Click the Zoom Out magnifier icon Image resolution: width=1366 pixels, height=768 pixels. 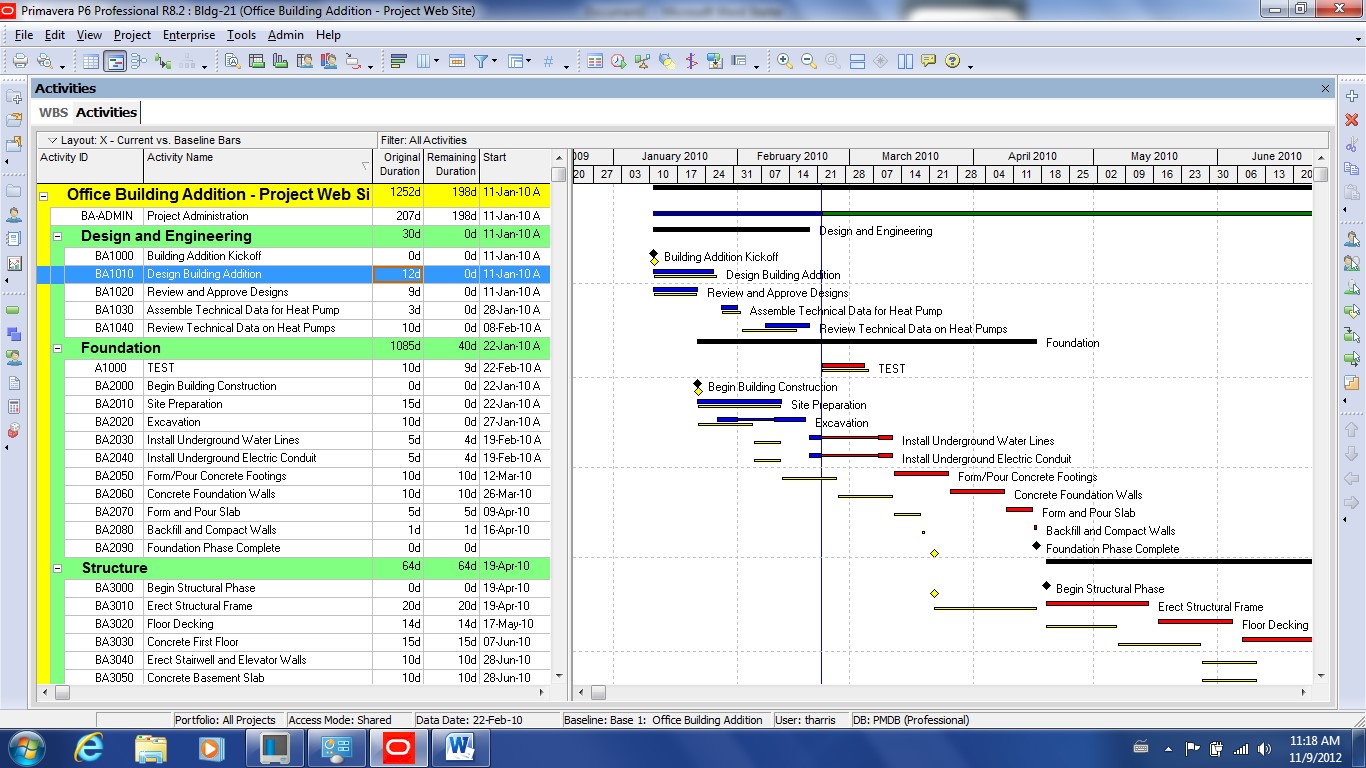point(809,61)
